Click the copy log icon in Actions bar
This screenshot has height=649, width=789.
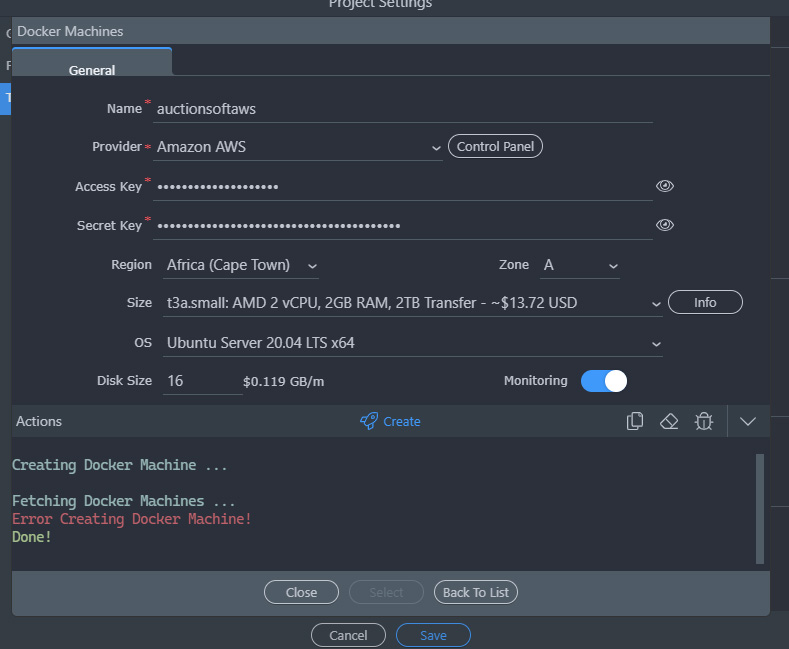pyautogui.click(x=635, y=421)
